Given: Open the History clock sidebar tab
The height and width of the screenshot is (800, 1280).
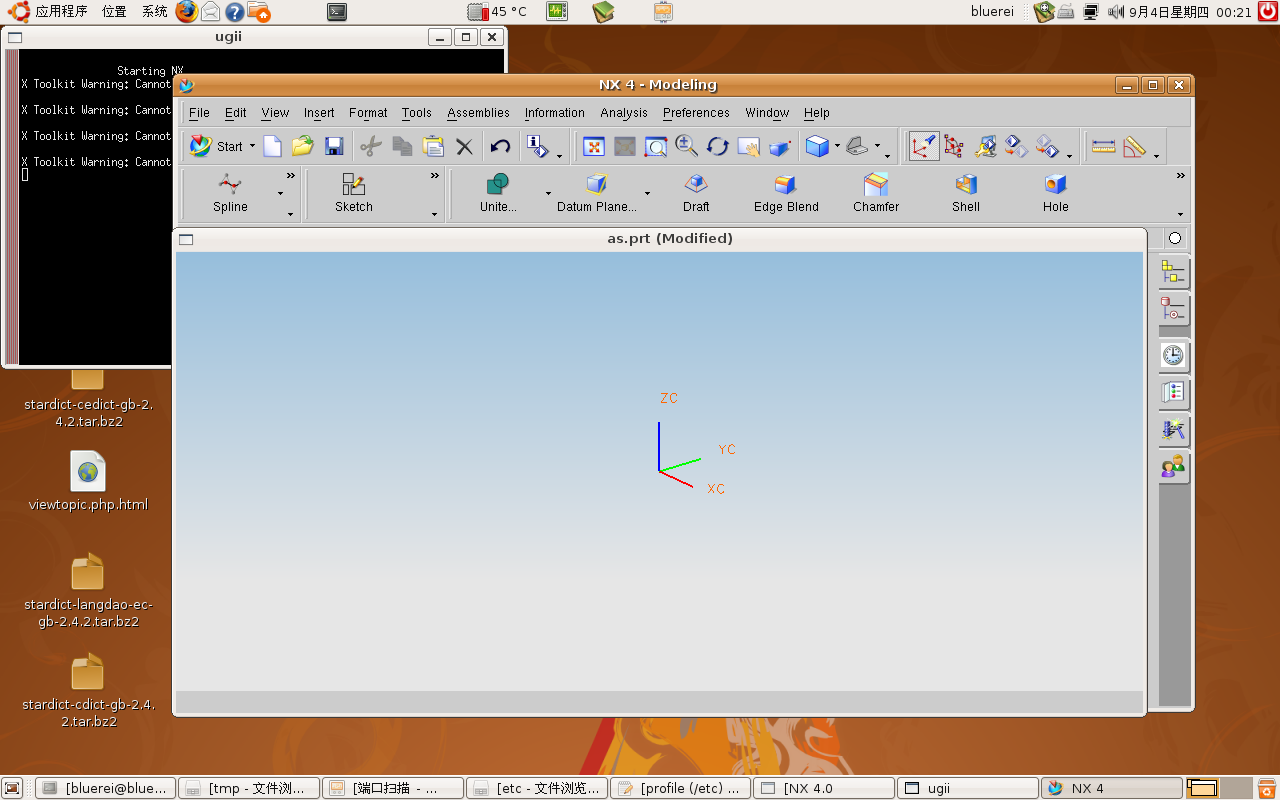Looking at the screenshot, I should 1173,355.
